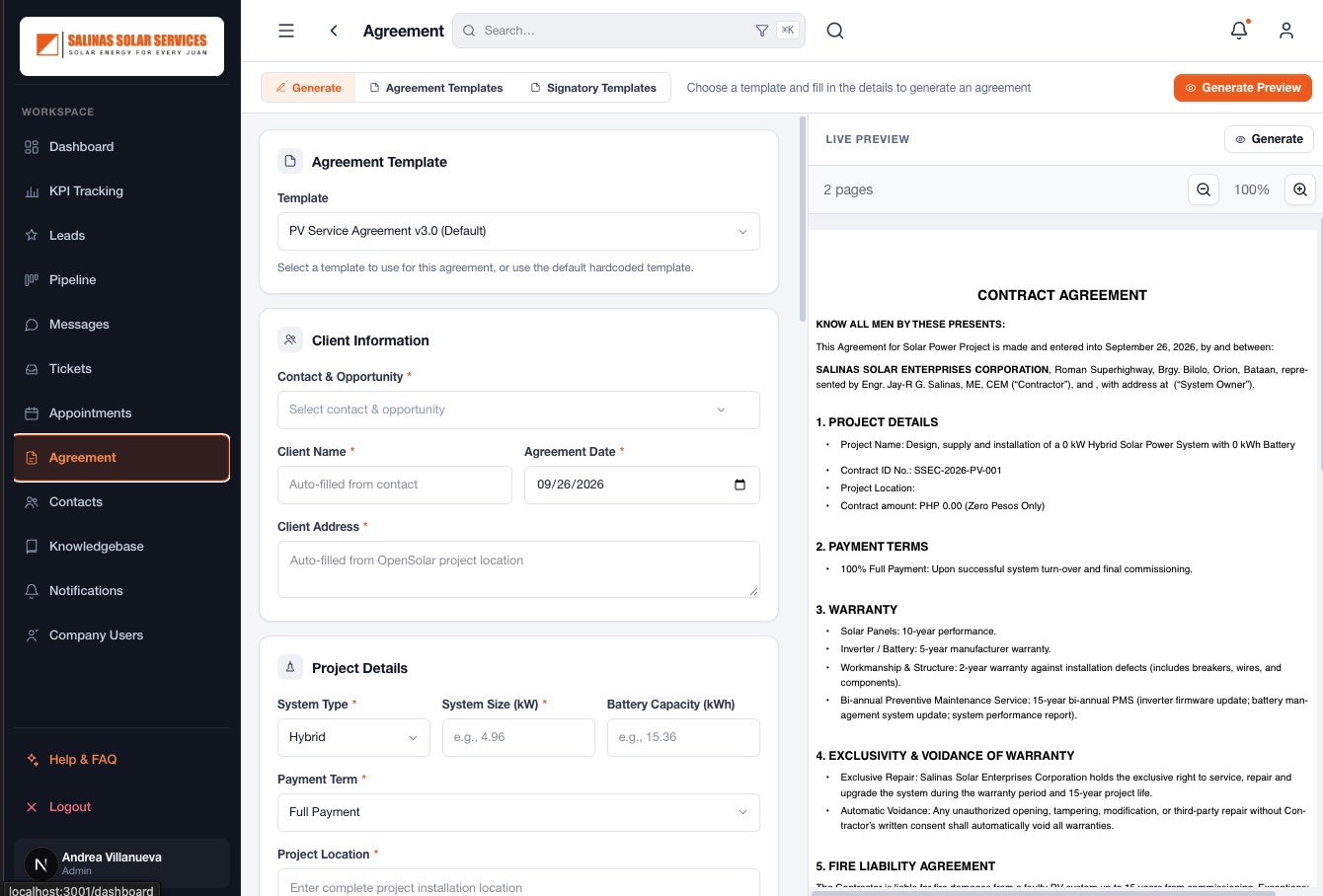Open Help & FAQ link
Screen dimensions: 1323x896
[x=121, y=760]
